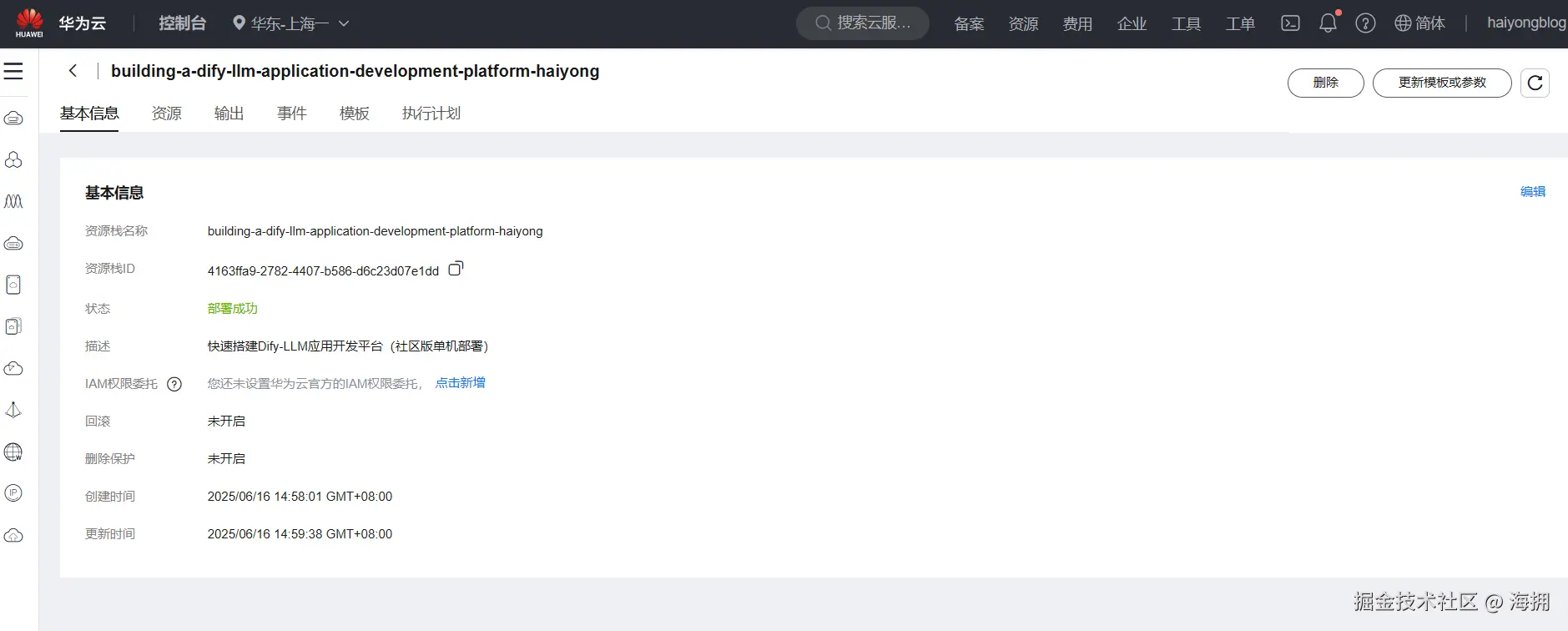Image resolution: width=1568 pixels, height=631 pixels.
Task: Open sidebar wave-shaped scaling icon
Action: 13,201
